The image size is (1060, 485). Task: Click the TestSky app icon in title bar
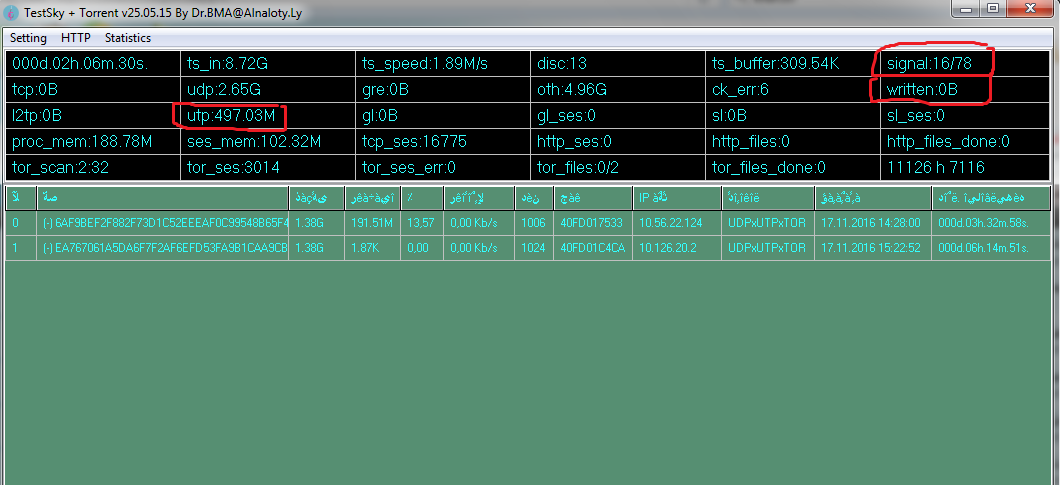[11, 10]
